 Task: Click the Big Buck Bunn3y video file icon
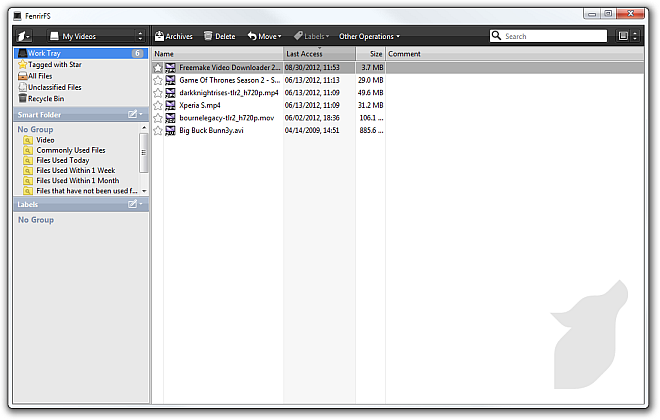tap(170, 131)
